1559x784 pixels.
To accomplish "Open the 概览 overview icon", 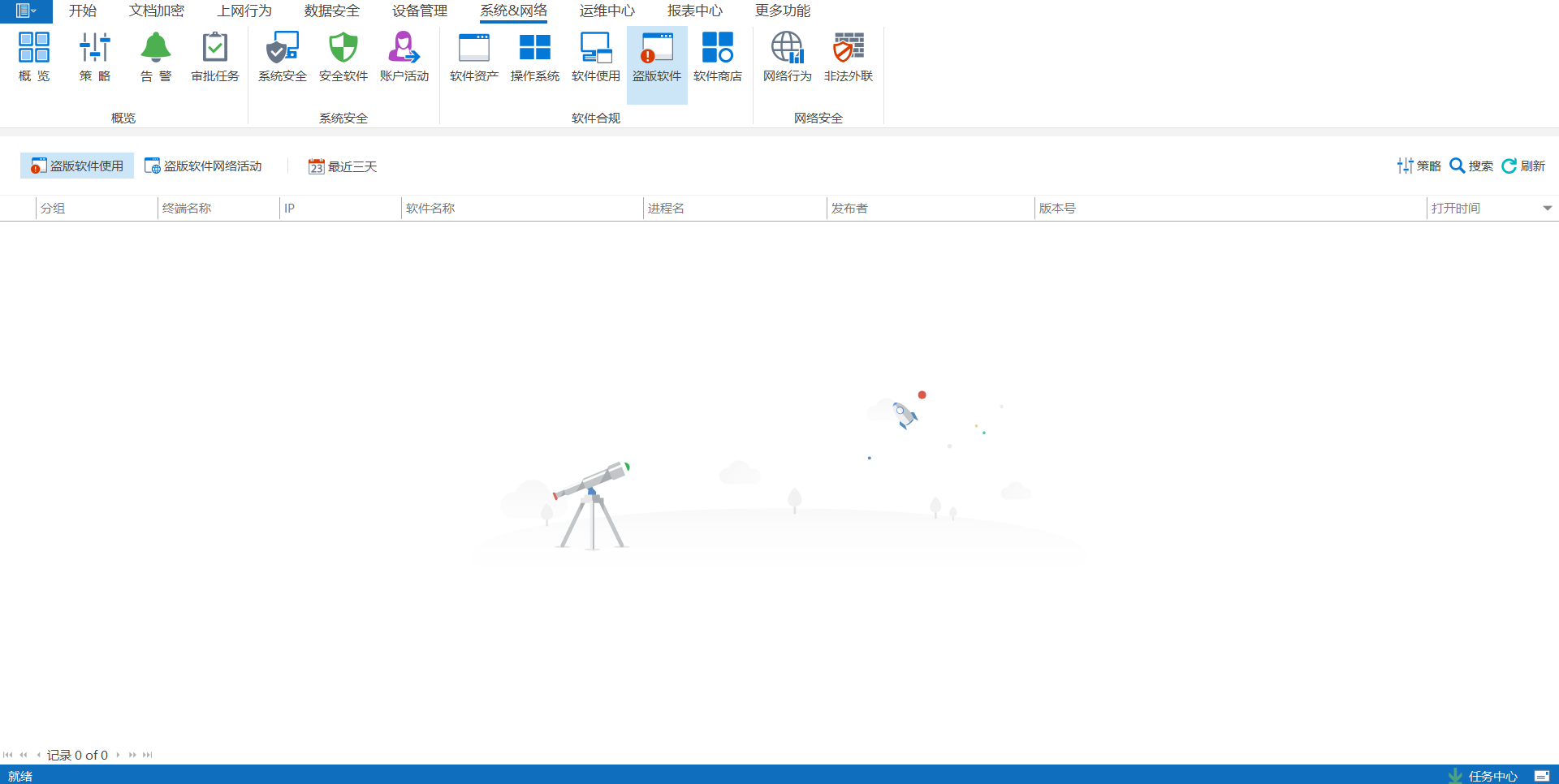I will [x=34, y=57].
